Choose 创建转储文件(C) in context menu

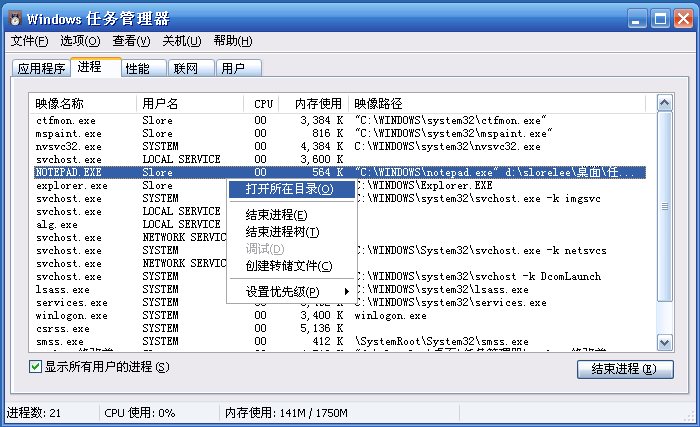292,266
